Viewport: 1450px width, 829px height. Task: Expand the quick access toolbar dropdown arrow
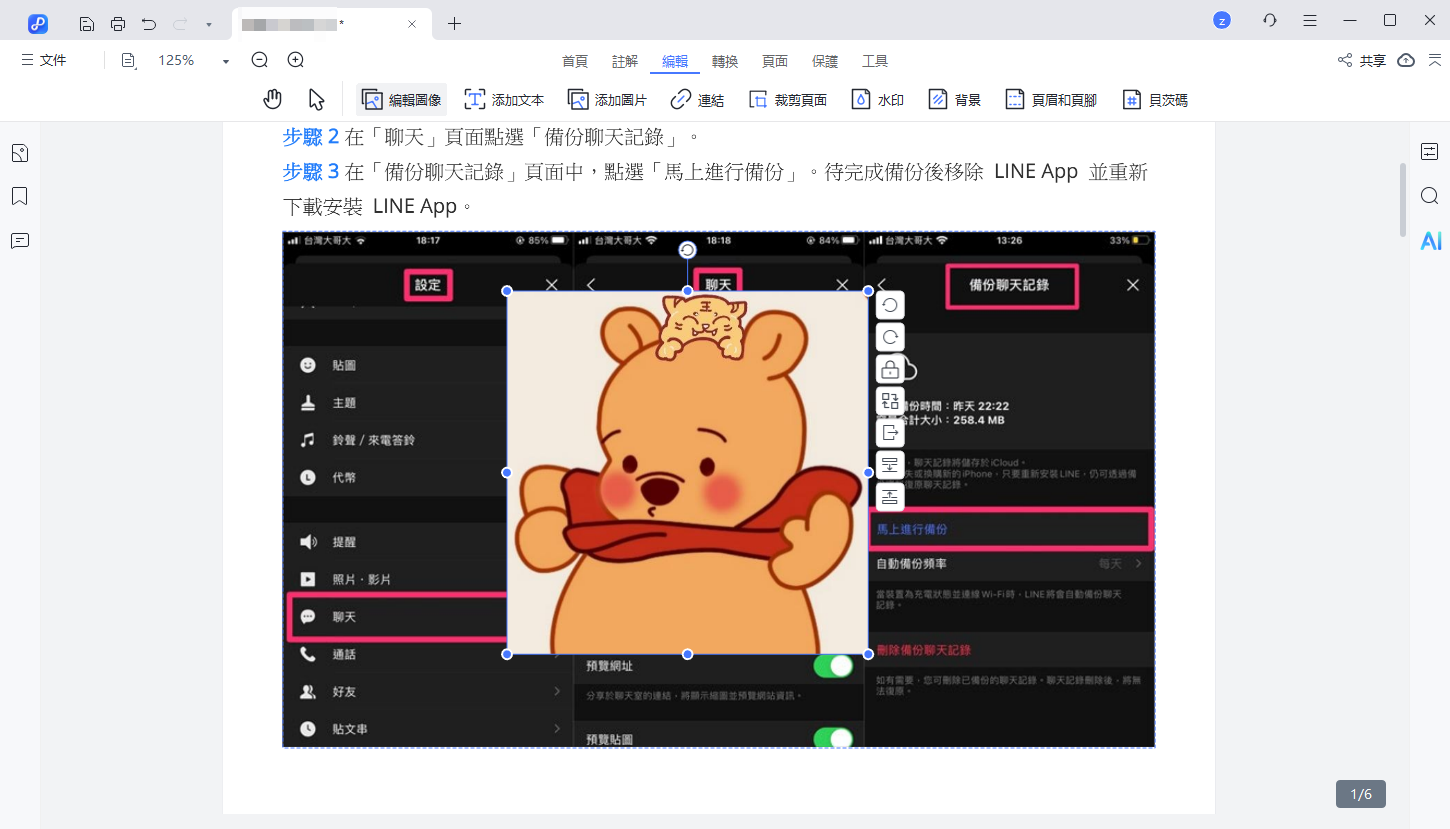pyautogui.click(x=208, y=24)
